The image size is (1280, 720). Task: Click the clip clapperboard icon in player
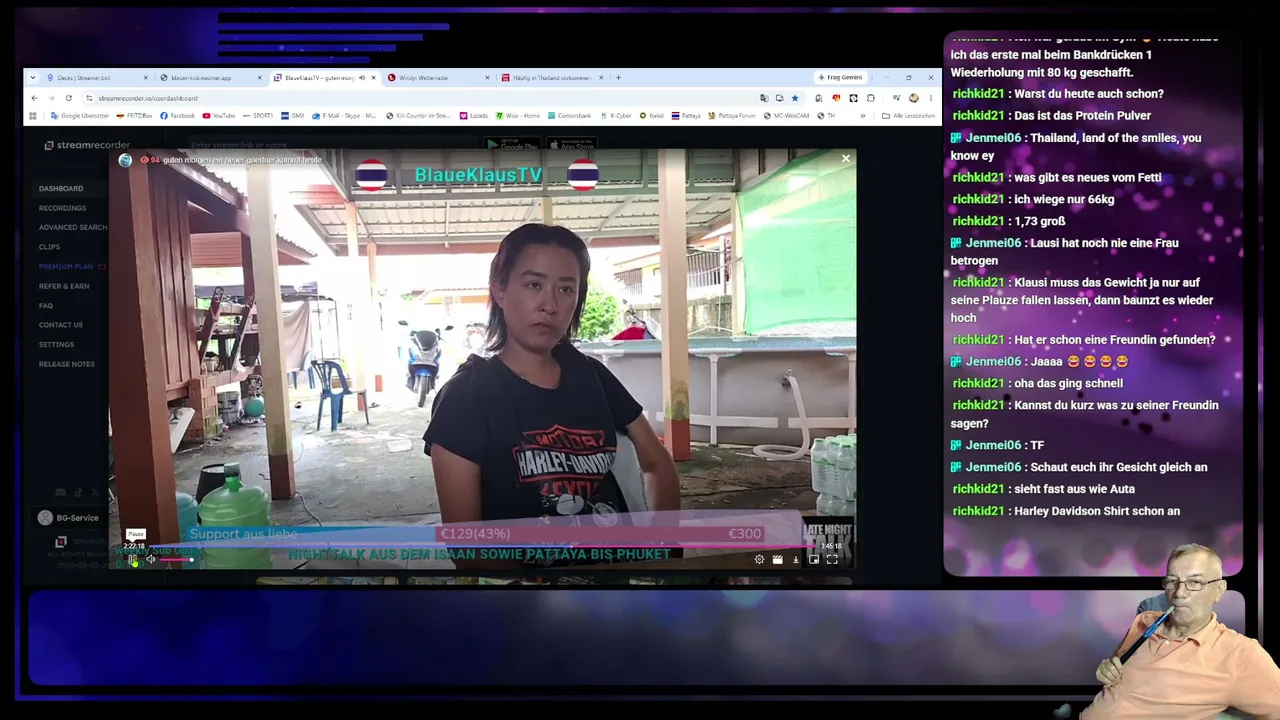point(777,559)
